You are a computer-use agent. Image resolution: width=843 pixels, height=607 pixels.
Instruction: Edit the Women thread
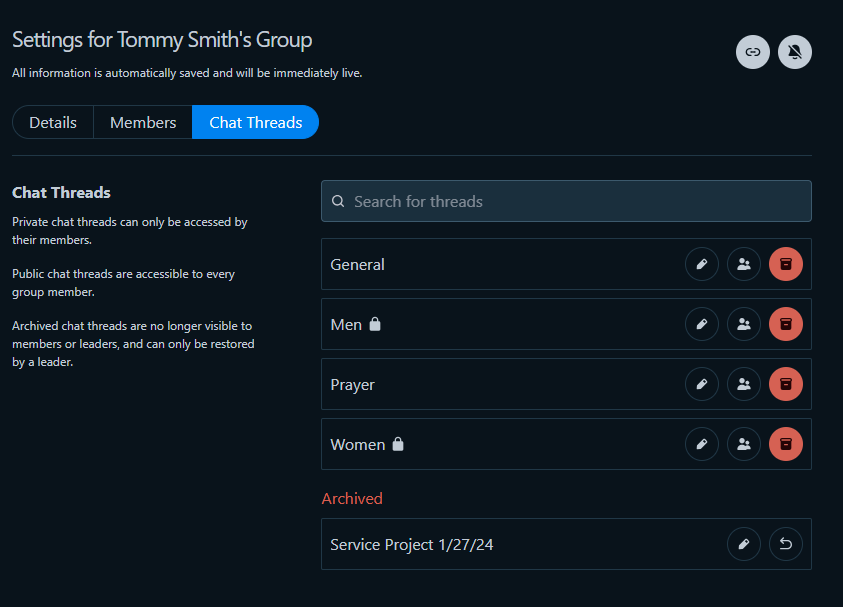702,444
